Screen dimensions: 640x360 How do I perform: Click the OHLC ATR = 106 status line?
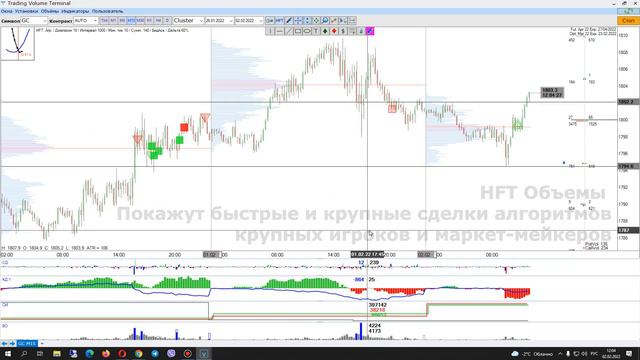[54, 248]
